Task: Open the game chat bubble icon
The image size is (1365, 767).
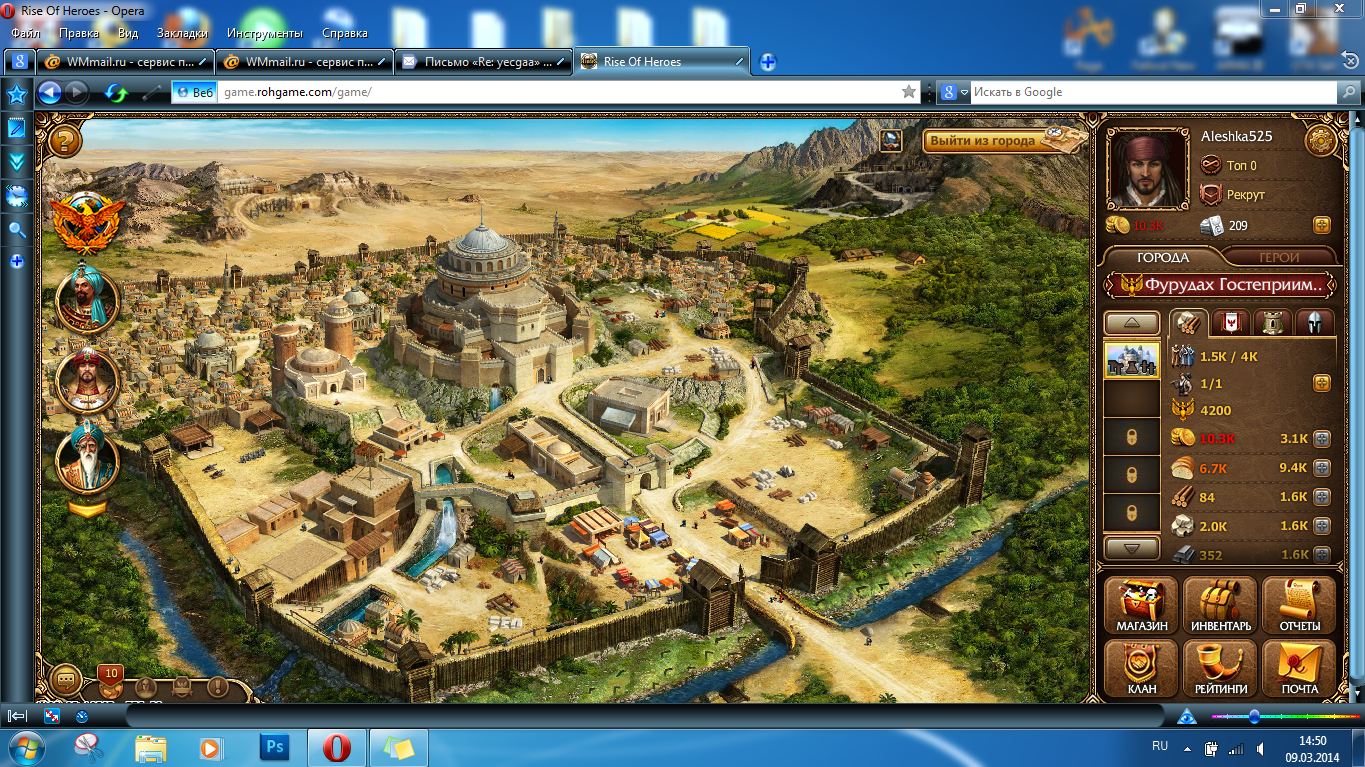Action: coord(67,680)
